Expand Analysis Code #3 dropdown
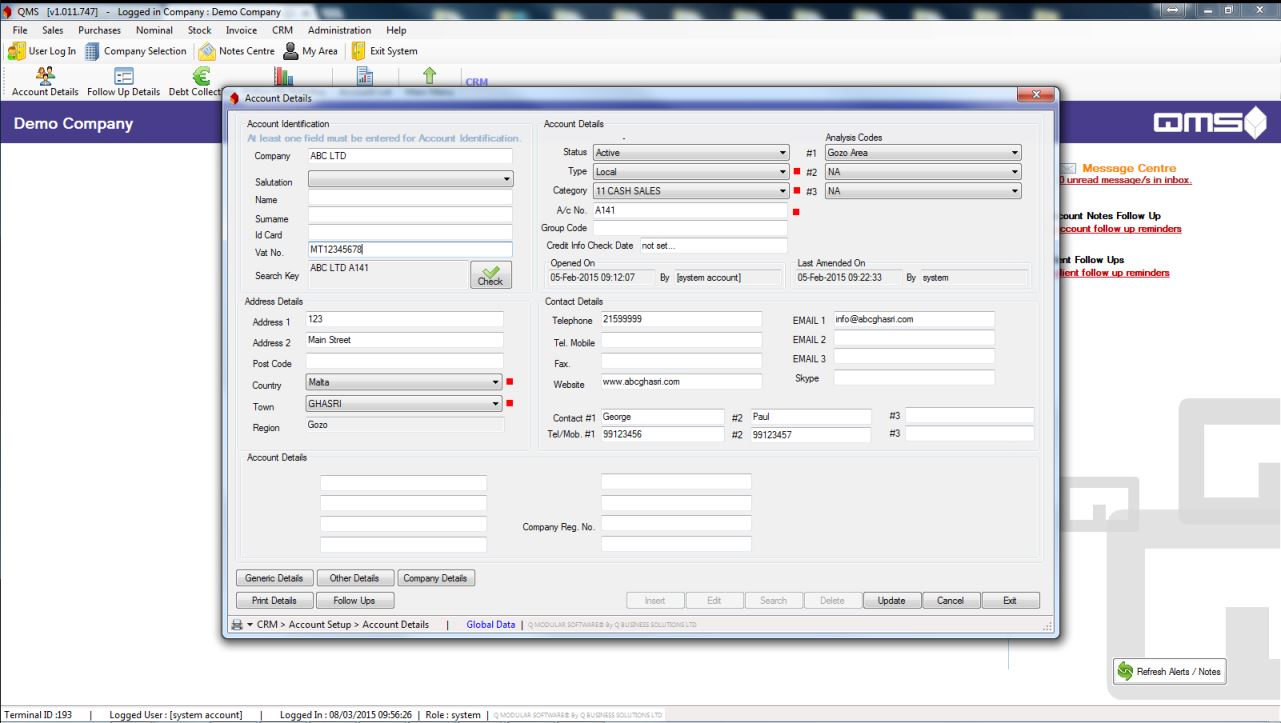This screenshot has height=723, width=1281. tap(1014, 190)
